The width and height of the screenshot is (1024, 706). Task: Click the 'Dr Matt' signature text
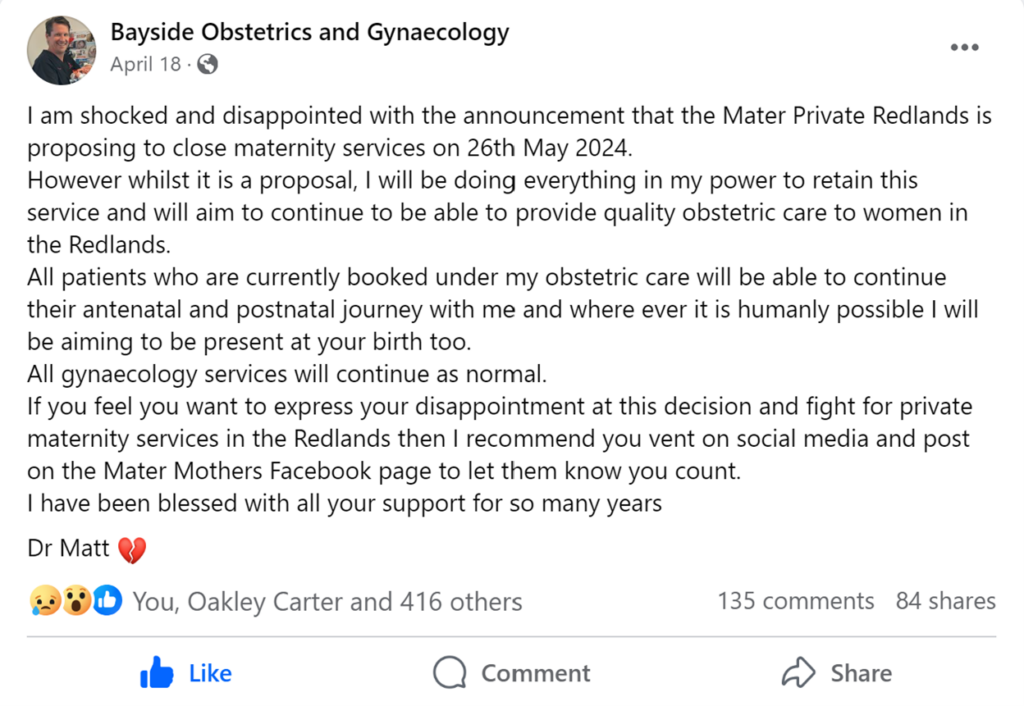coord(68,549)
